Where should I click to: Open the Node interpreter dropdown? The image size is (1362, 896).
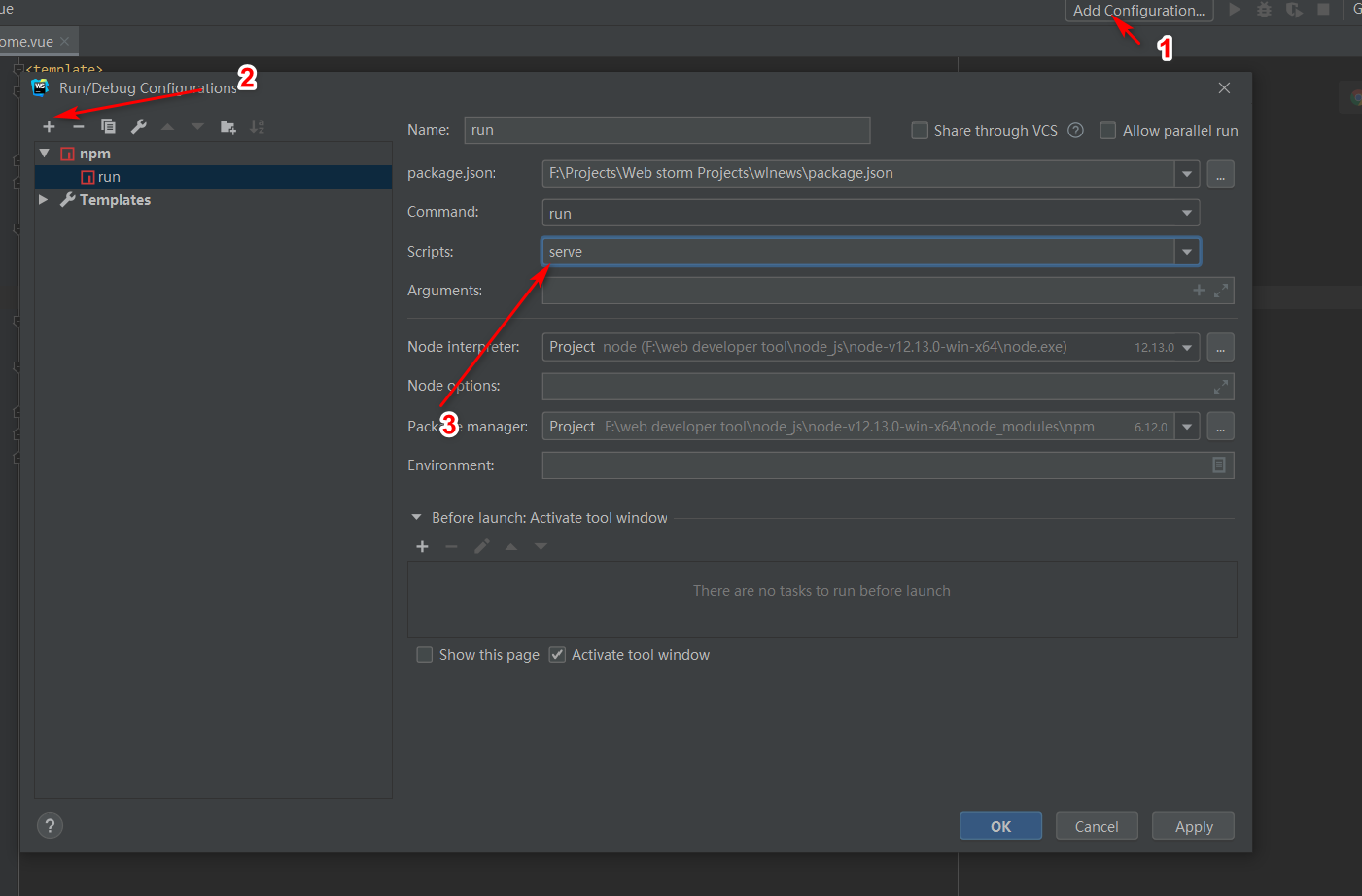[1187, 347]
